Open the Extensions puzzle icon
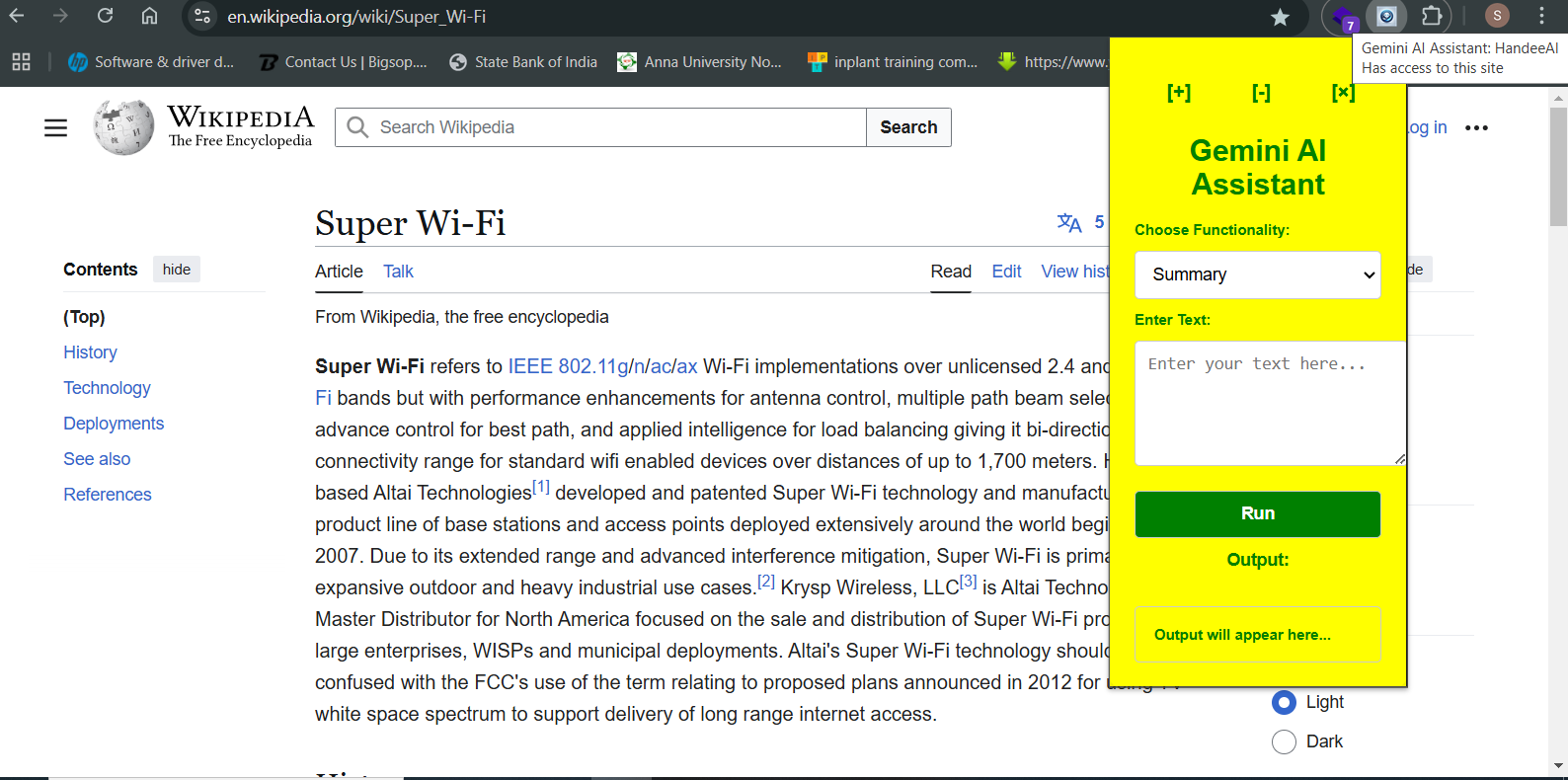Viewport: 1568px width, 780px height. (1432, 16)
